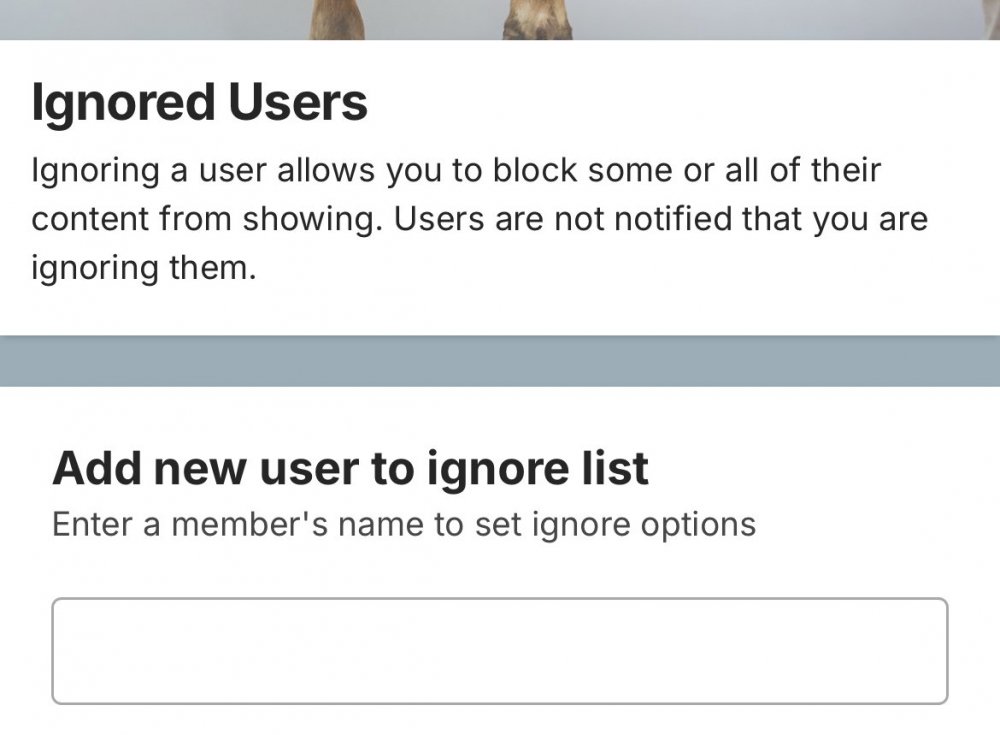
Task: Click the description line starting "Ignoring a user"
Action: coord(455,170)
